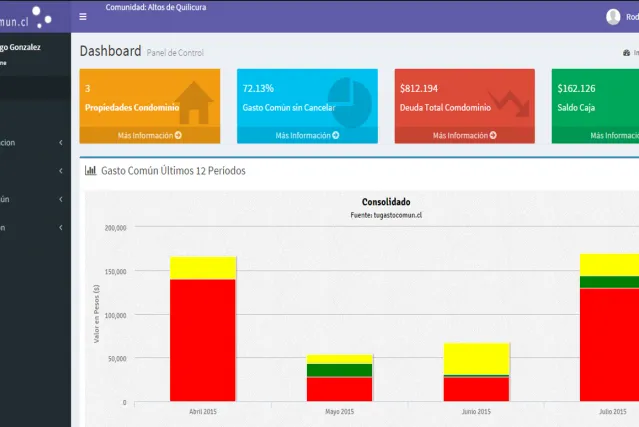Click the pie chart icon in Gasto Común card
Screen dimensions: 639x427
tap(350, 102)
